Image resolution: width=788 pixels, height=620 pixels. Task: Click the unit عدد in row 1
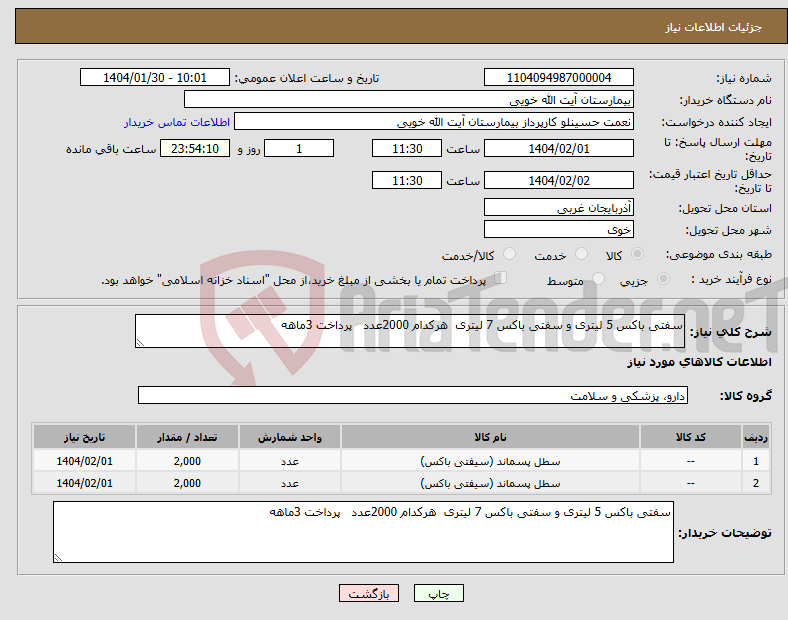tap(290, 461)
